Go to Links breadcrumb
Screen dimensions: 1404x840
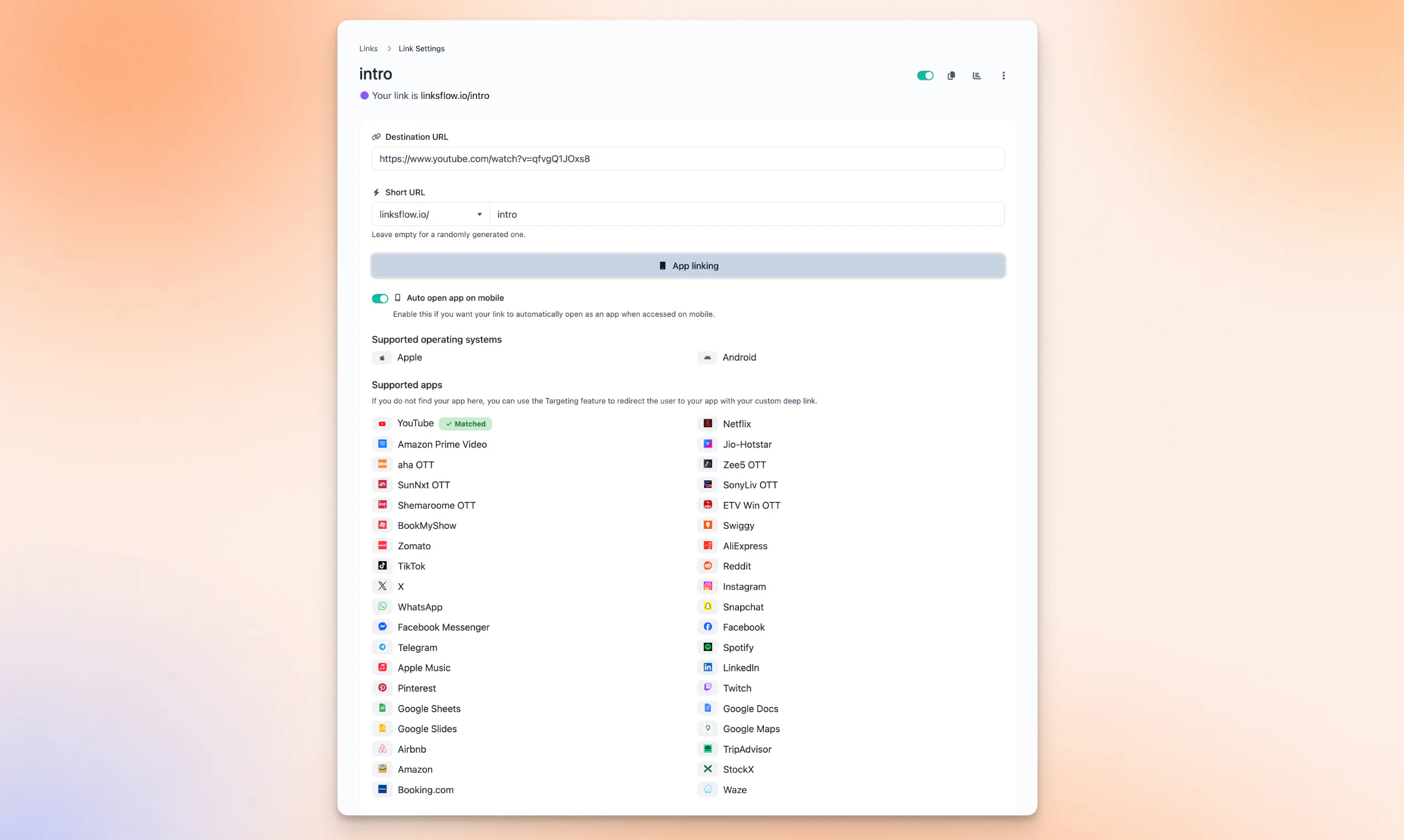coord(368,49)
